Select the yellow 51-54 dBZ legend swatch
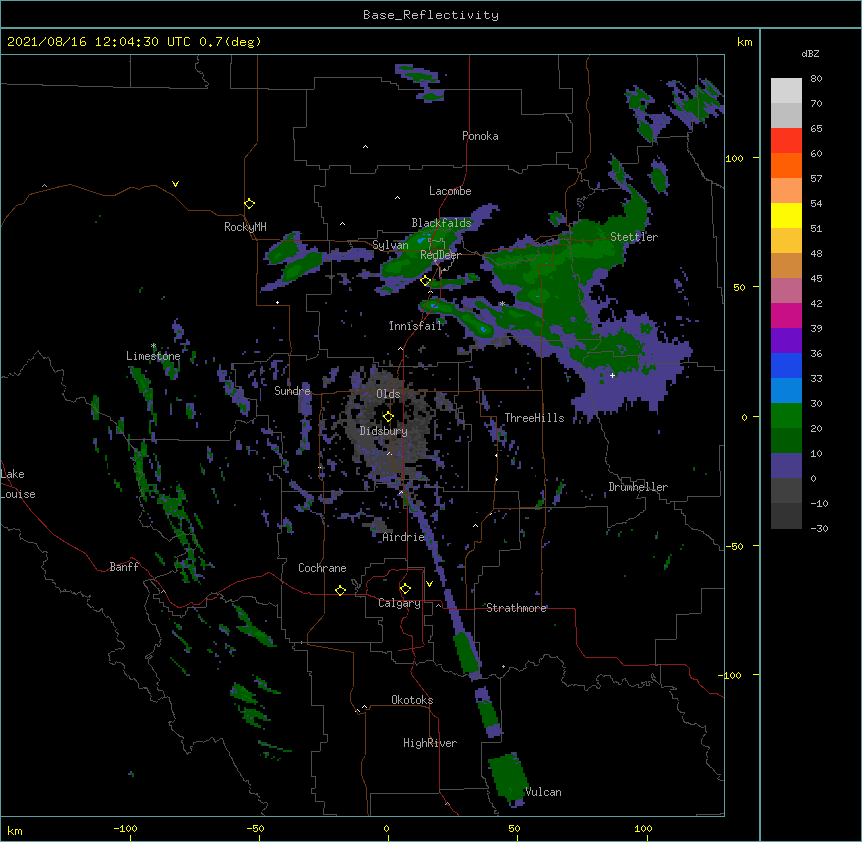Image resolution: width=862 pixels, height=842 pixels. [x=786, y=215]
